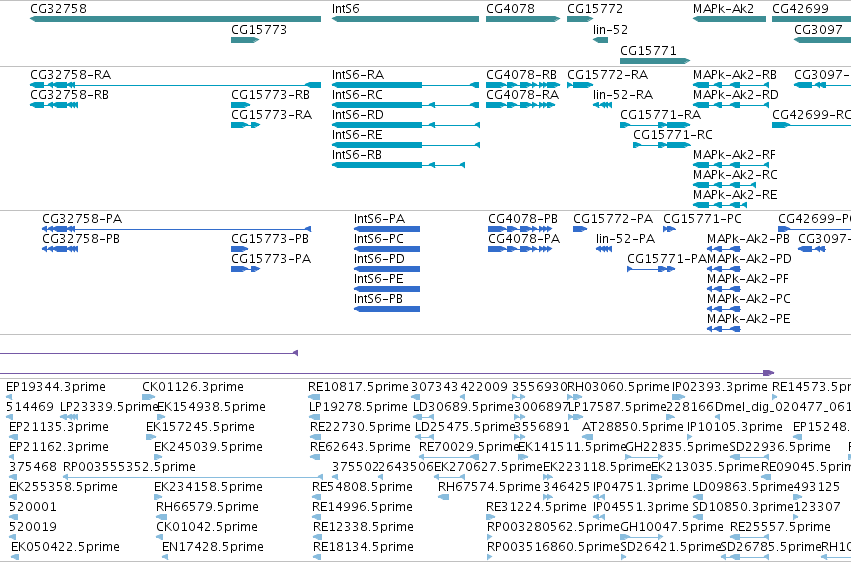
Task: Select transcript CG32758-RA
Action: (175, 85)
